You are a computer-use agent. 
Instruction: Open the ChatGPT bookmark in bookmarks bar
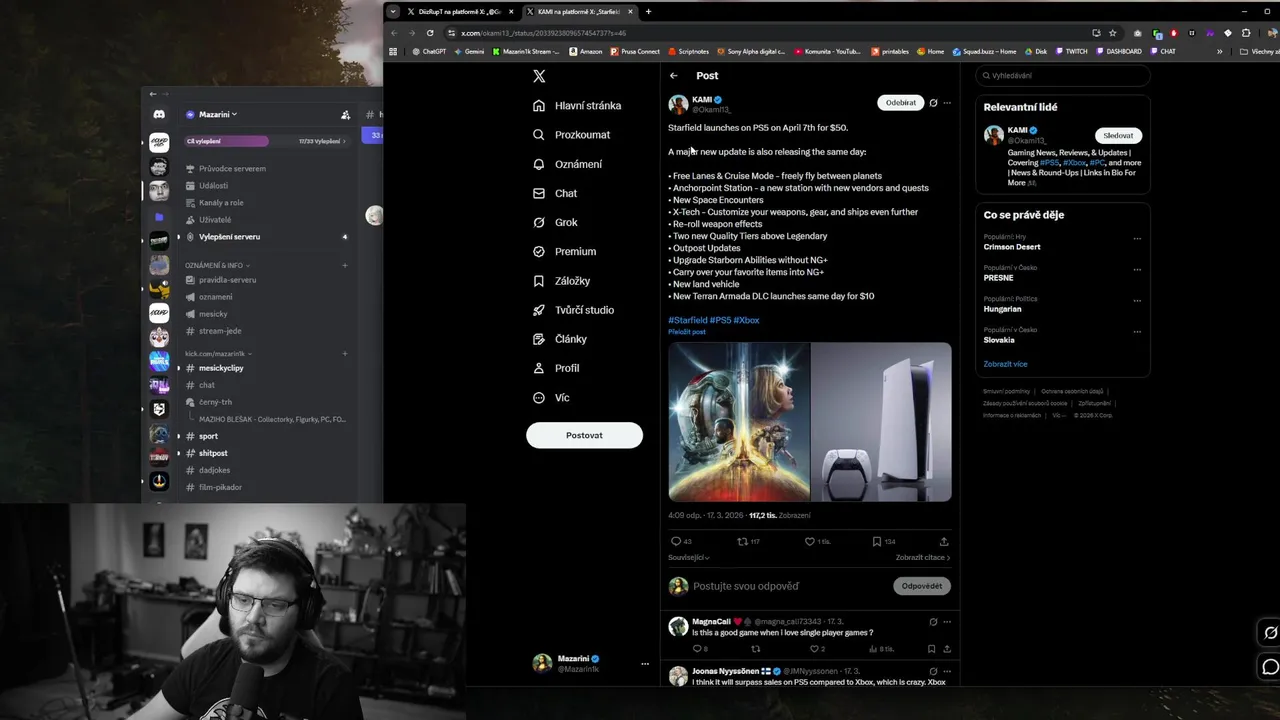(429, 51)
